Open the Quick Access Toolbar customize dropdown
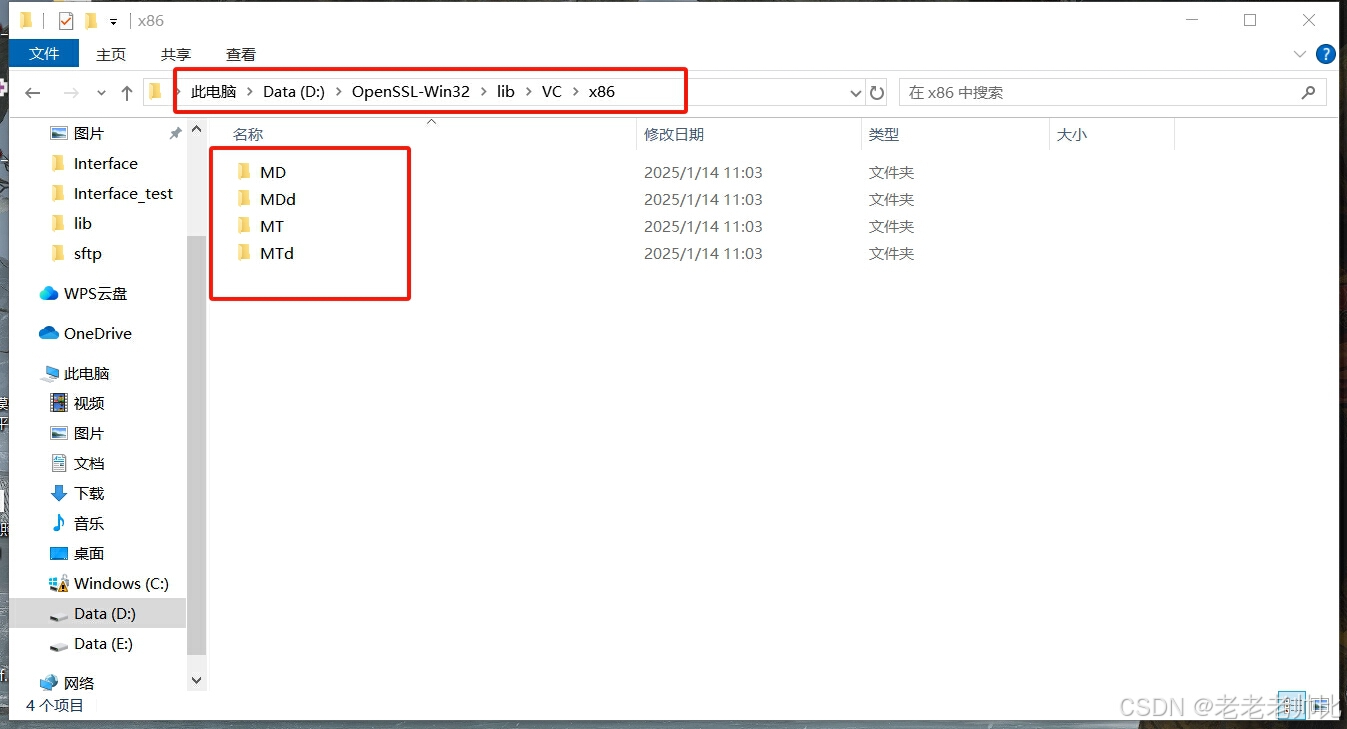 [113, 19]
